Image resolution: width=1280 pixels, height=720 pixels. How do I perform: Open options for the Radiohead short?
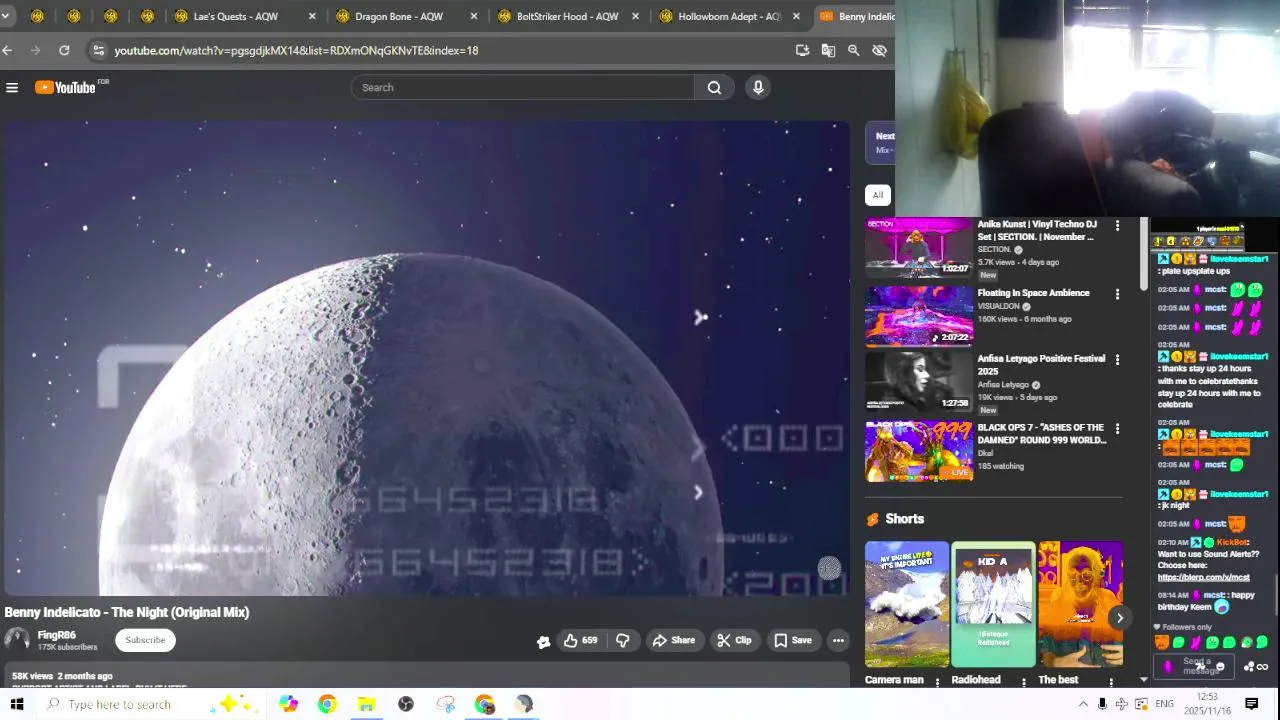tap(1024, 682)
